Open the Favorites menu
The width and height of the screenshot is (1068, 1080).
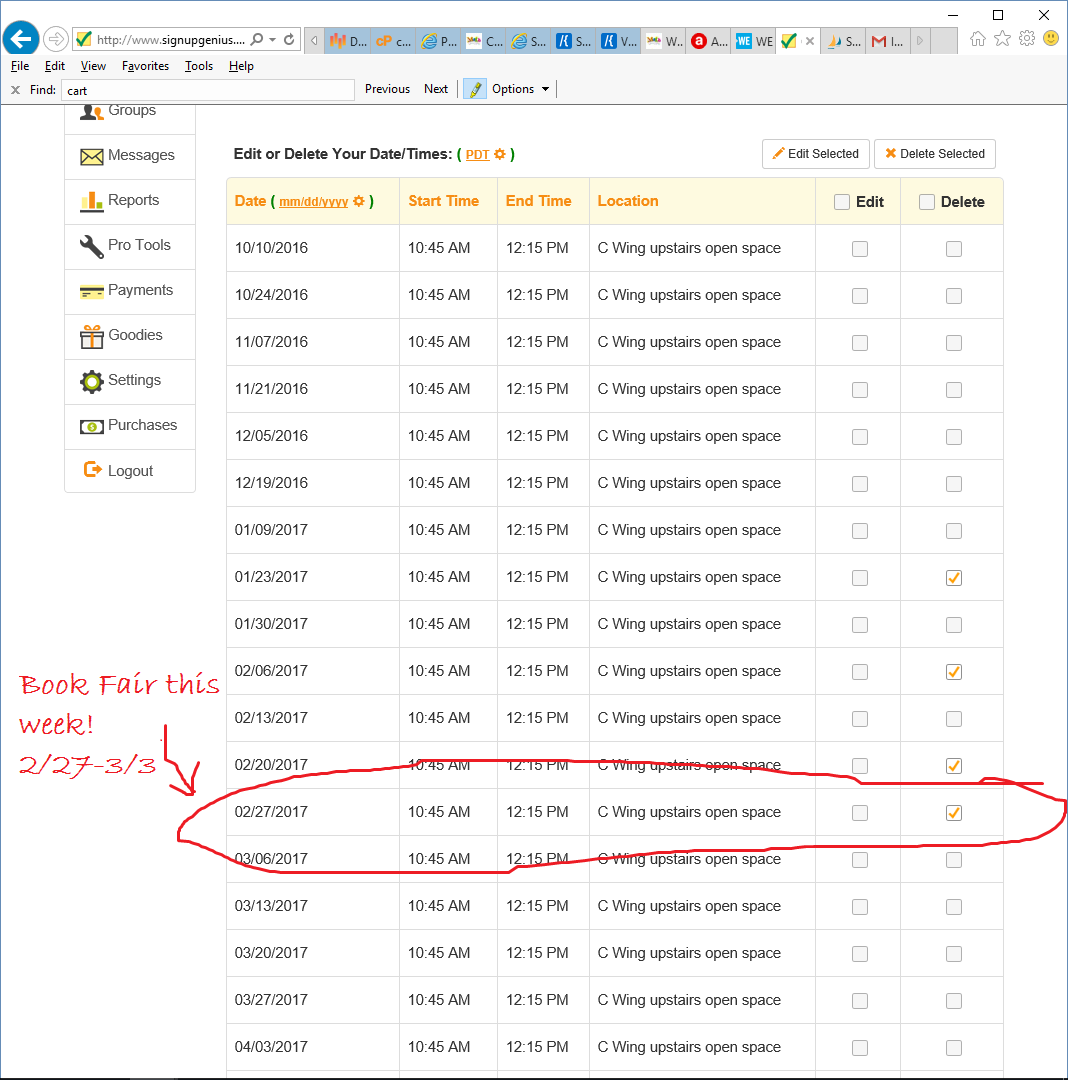click(x=145, y=66)
